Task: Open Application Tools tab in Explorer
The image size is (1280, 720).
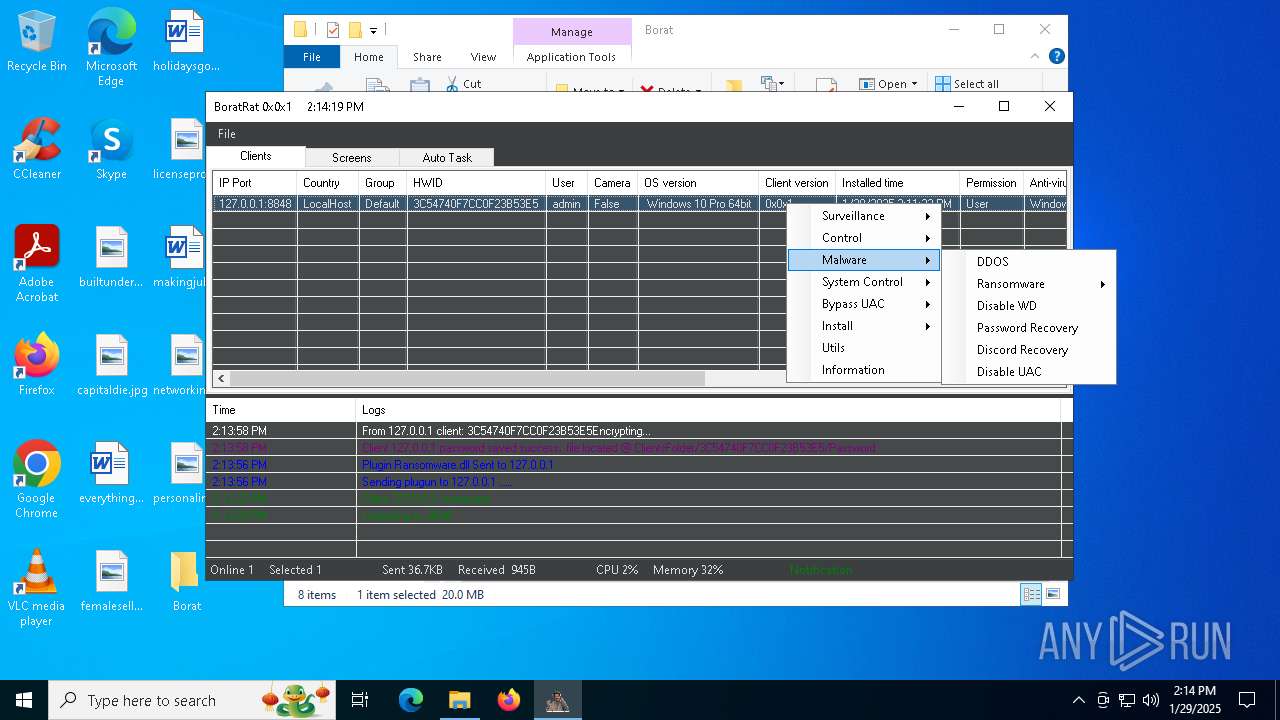Action: point(571,57)
